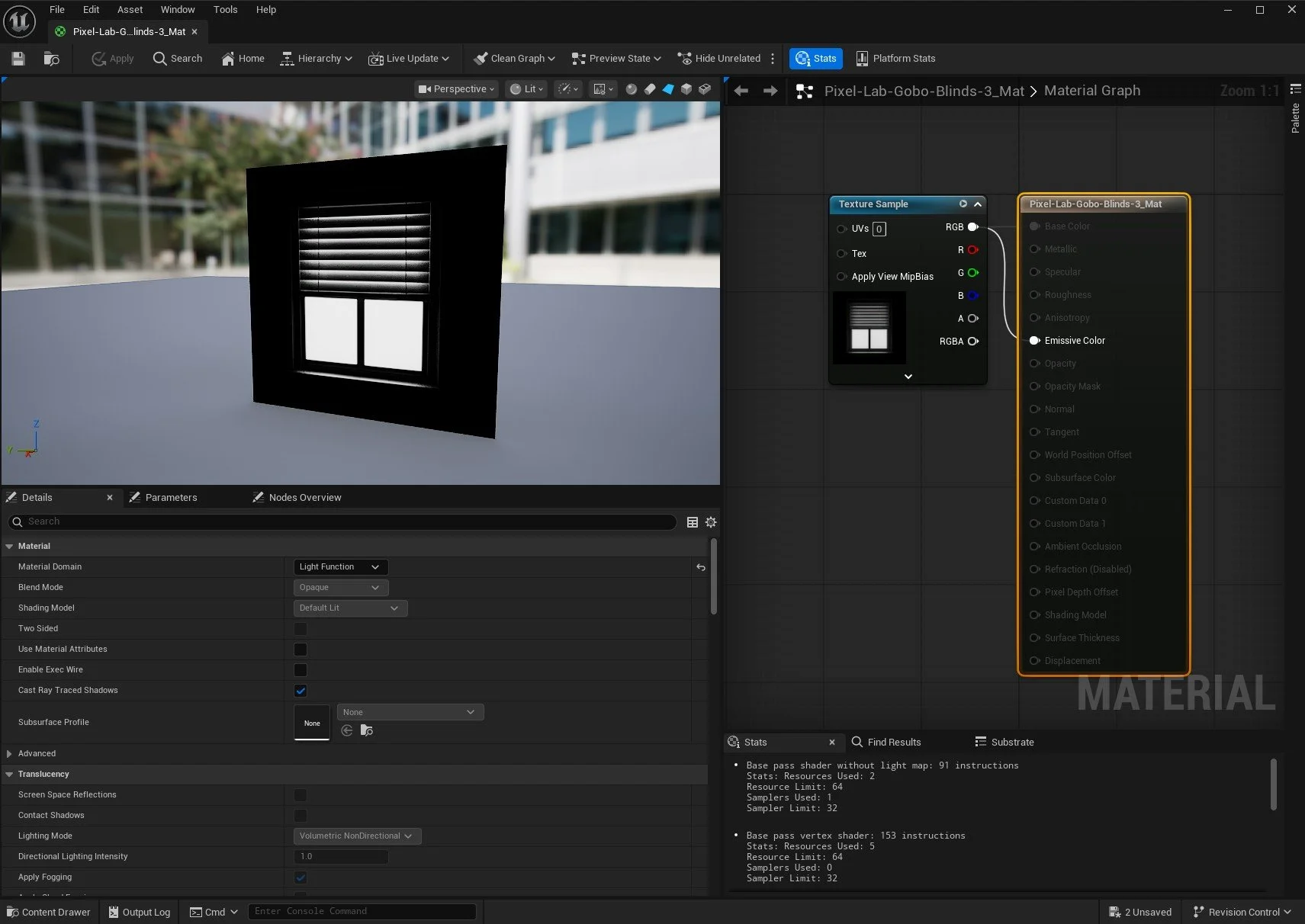The width and height of the screenshot is (1305, 924).
Task: Reset Material Domain to its default value
Action: pyautogui.click(x=701, y=567)
